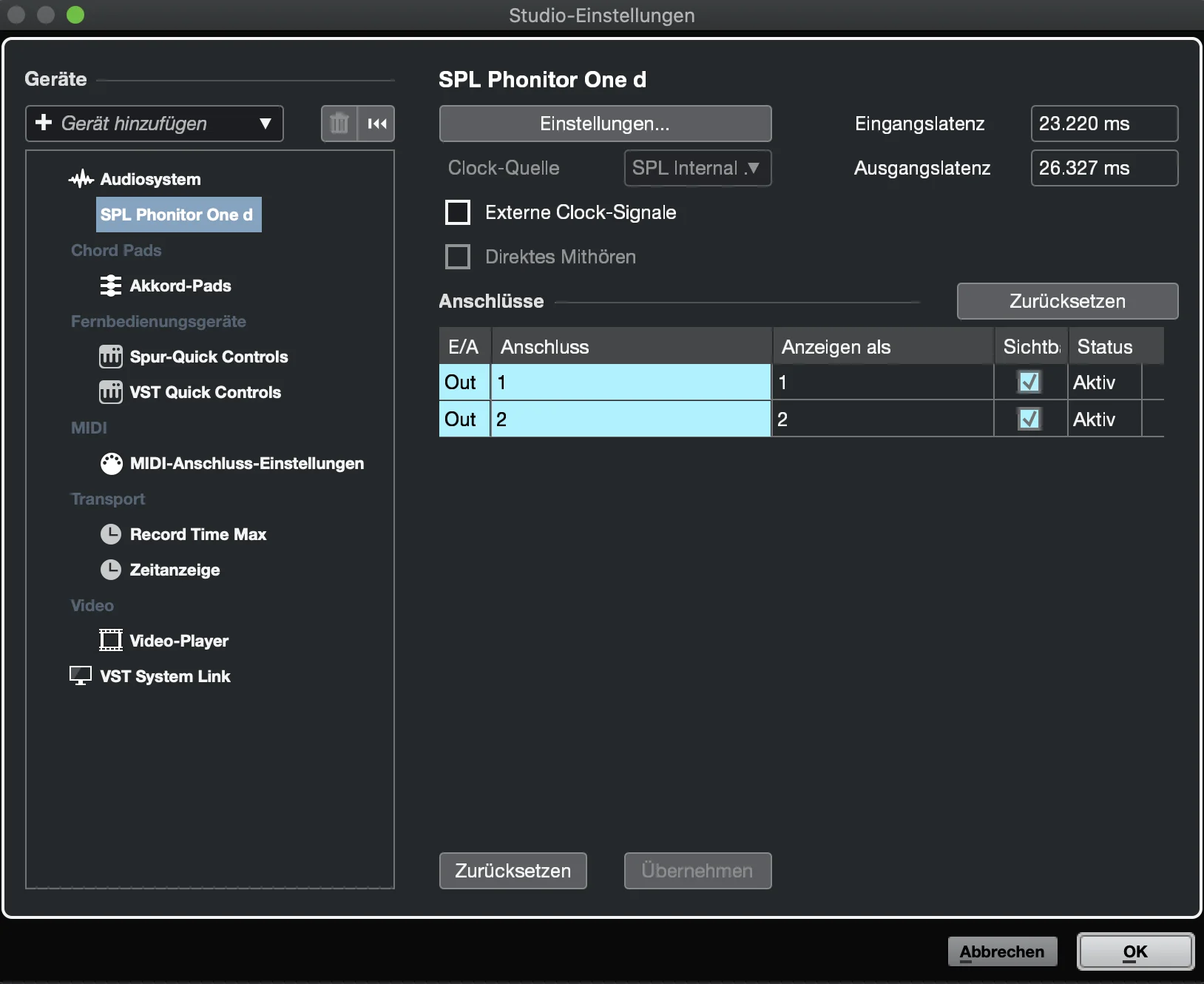Enable Externe Clock-Signale checkbox
Viewport: 1204px width, 984px height.
click(458, 212)
